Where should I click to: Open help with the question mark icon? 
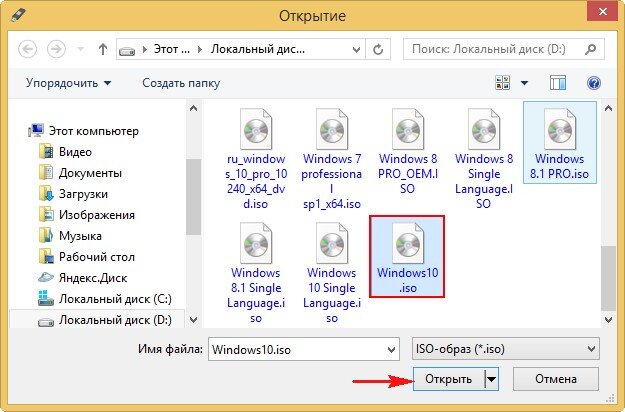pyautogui.click(x=594, y=83)
